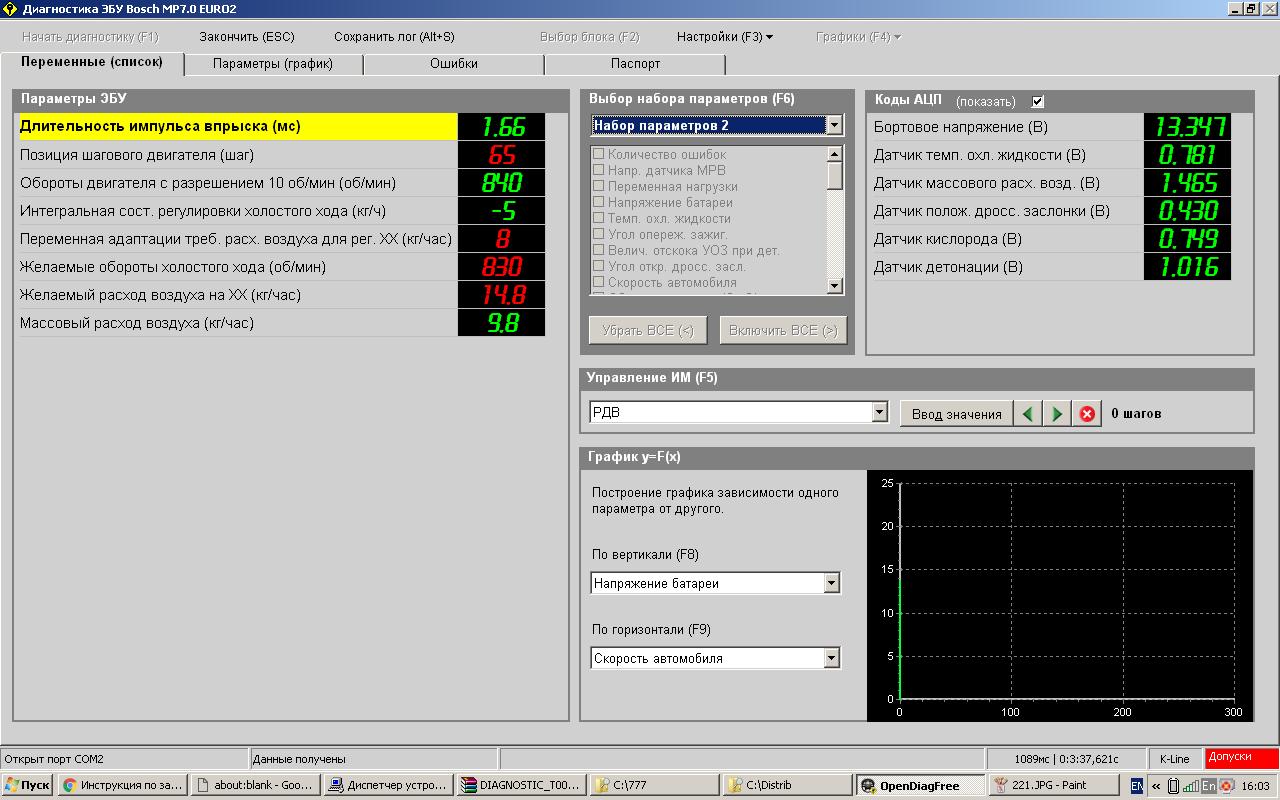
Task: Click Начать диагностику (F1)
Action: [90, 37]
